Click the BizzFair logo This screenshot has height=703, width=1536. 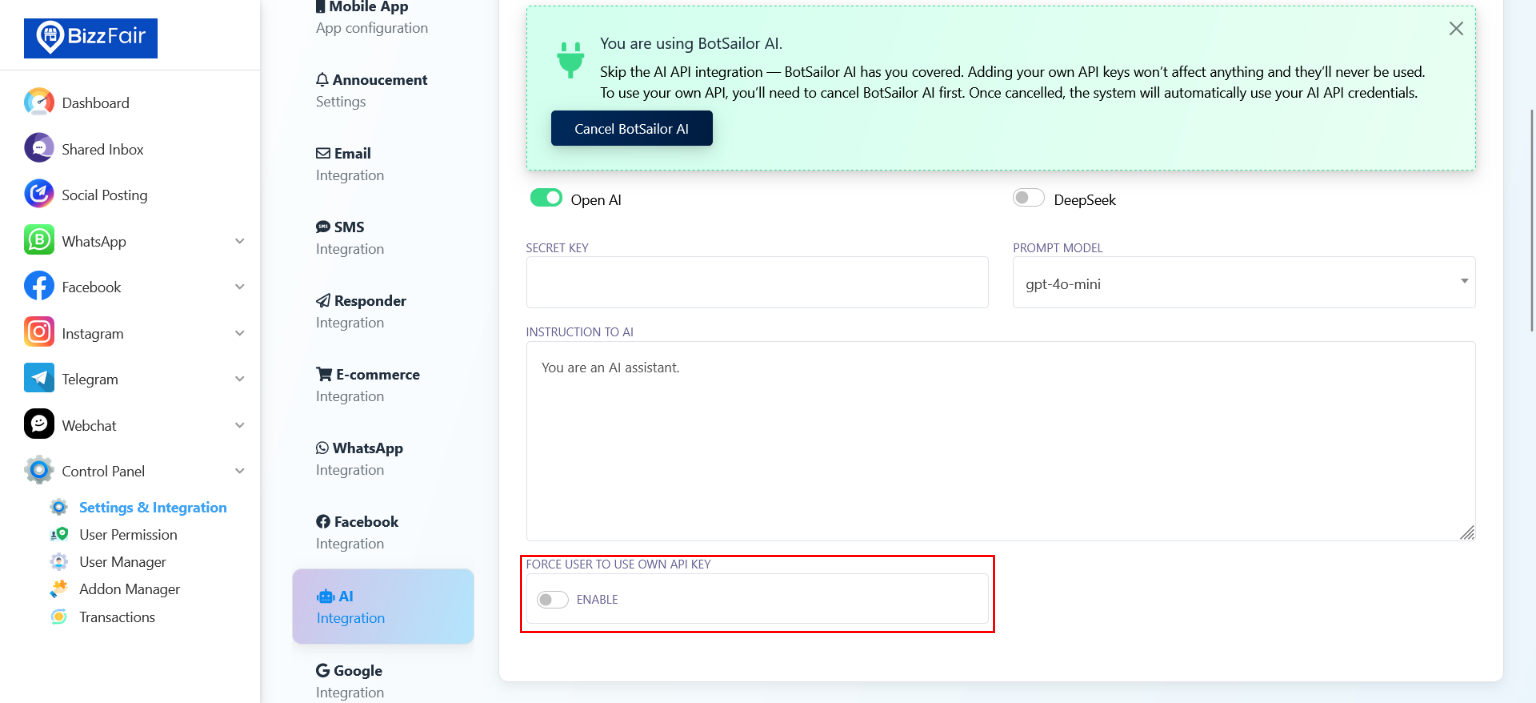click(91, 38)
